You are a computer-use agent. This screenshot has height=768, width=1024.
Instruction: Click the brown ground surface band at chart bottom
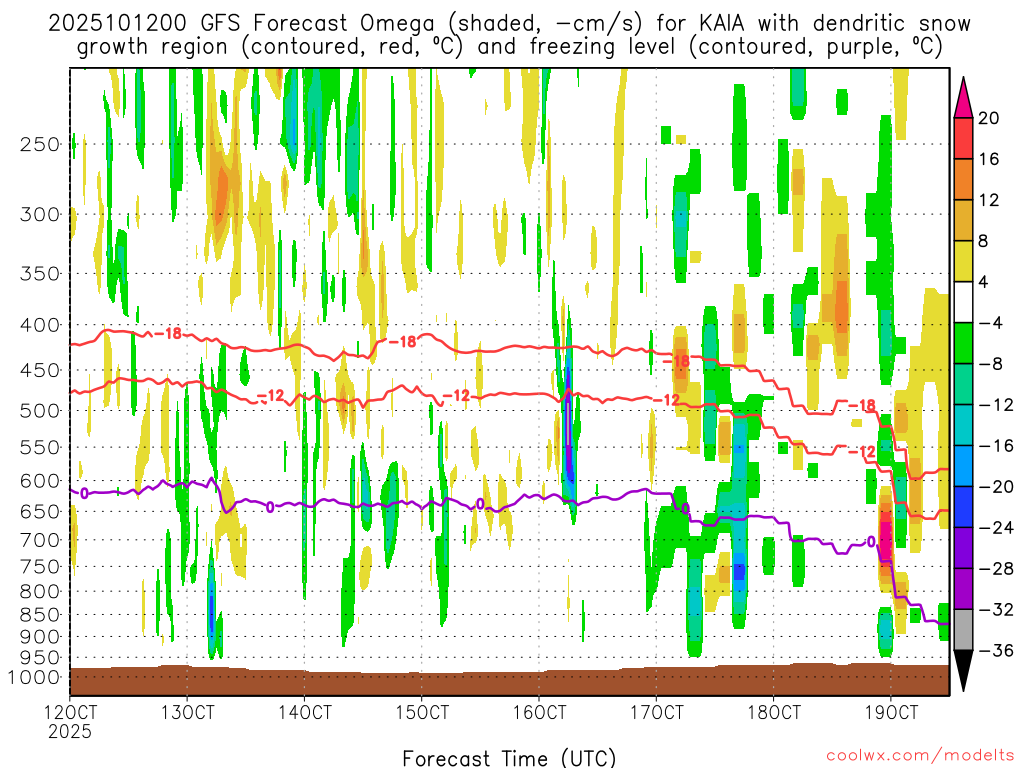509,680
